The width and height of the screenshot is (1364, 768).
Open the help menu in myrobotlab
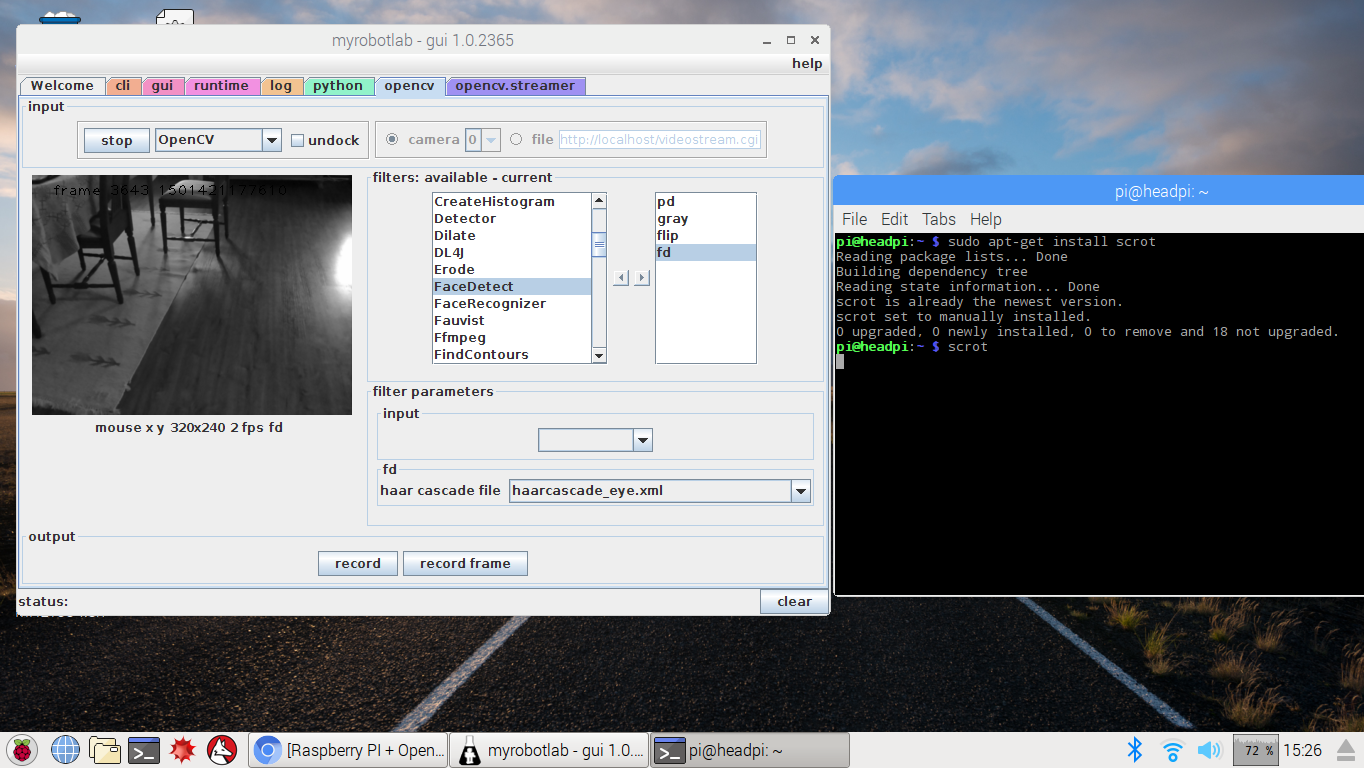(807, 63)
